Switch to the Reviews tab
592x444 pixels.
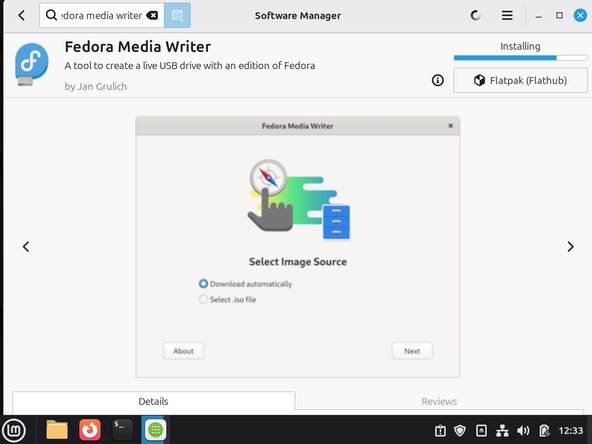[x=439, y=401]
